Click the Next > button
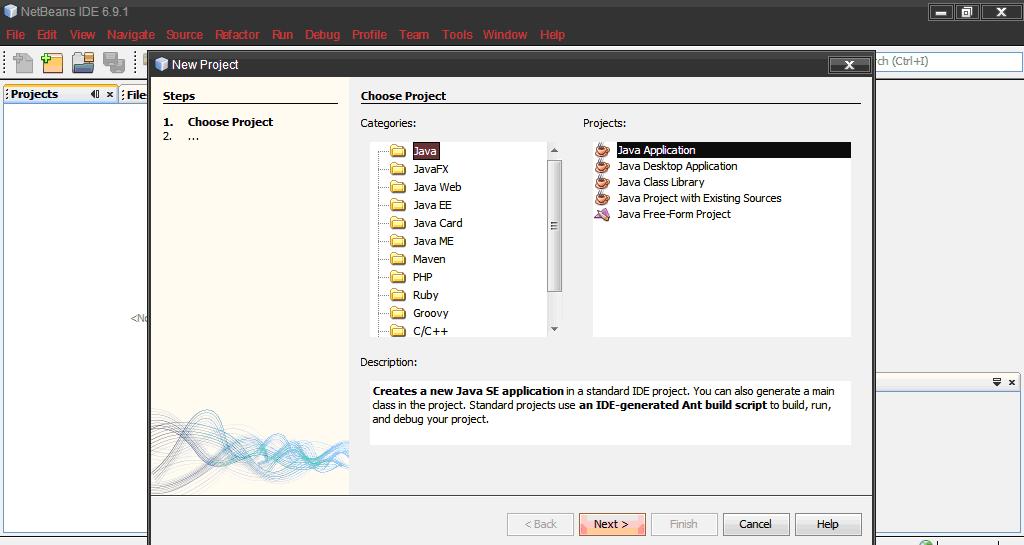The height and width of the screenshot is (545, 1024). click(612, 524)
